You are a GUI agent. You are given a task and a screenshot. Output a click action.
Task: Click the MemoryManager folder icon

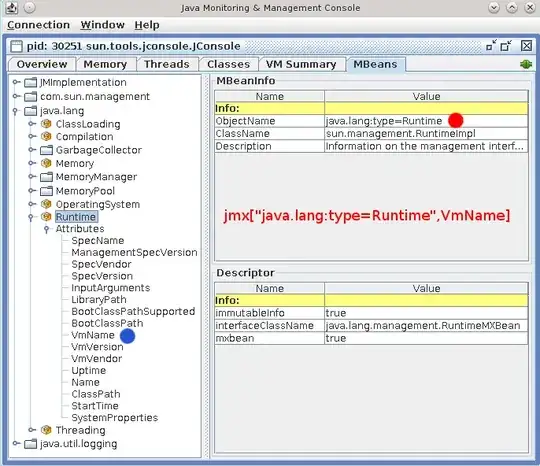[x=46, y=177]
